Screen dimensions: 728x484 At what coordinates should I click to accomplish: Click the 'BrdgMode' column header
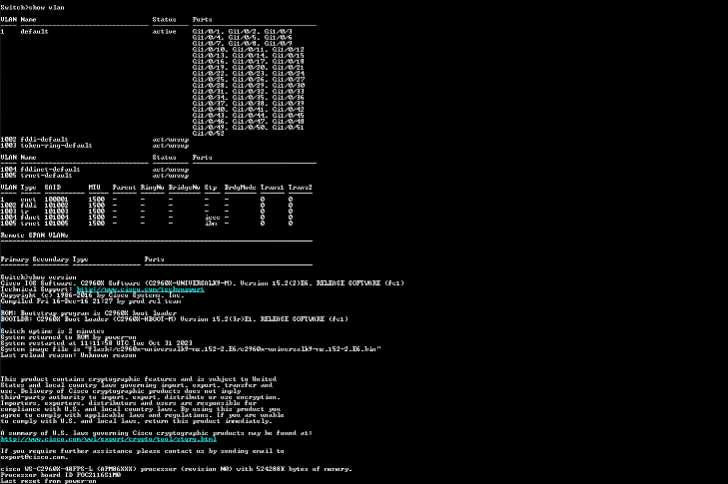pos(240,187)
